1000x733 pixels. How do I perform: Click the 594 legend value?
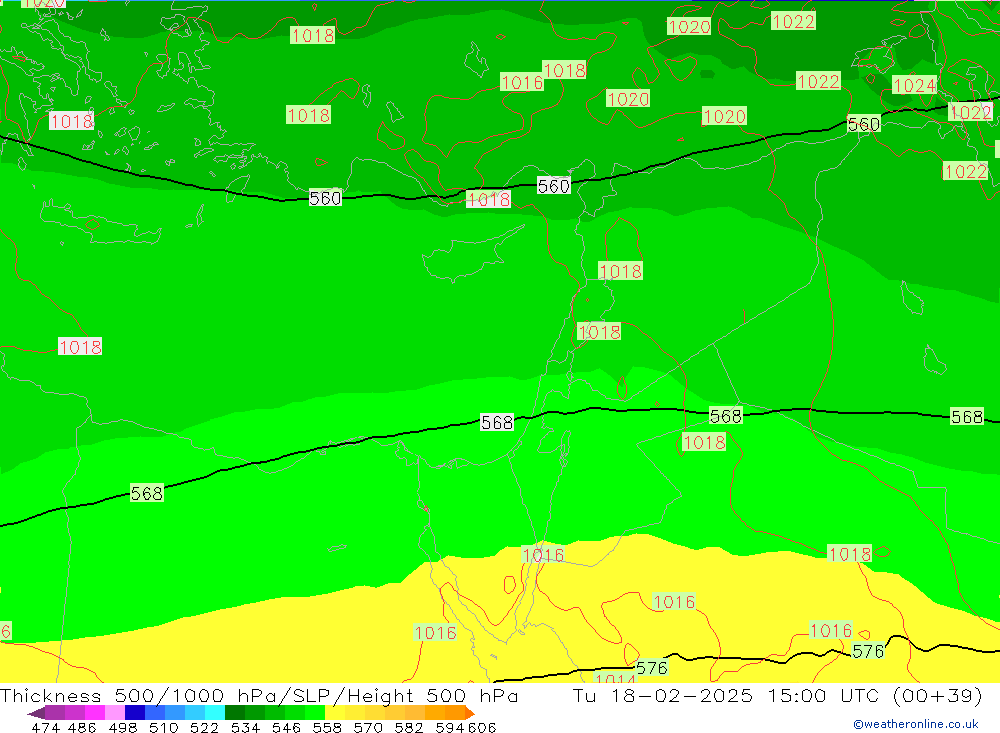coord(450,727)
